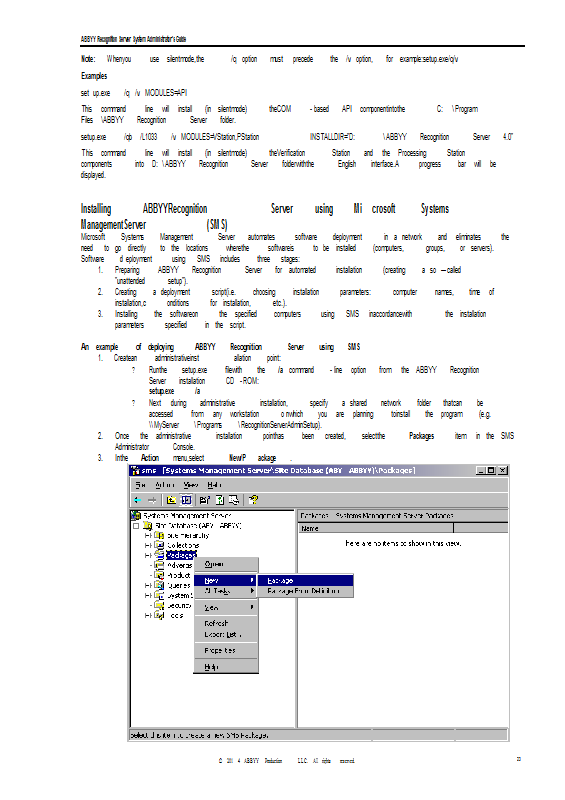Choose Open from the context menu
Screen dimensions: 565x800
(226, 564)
